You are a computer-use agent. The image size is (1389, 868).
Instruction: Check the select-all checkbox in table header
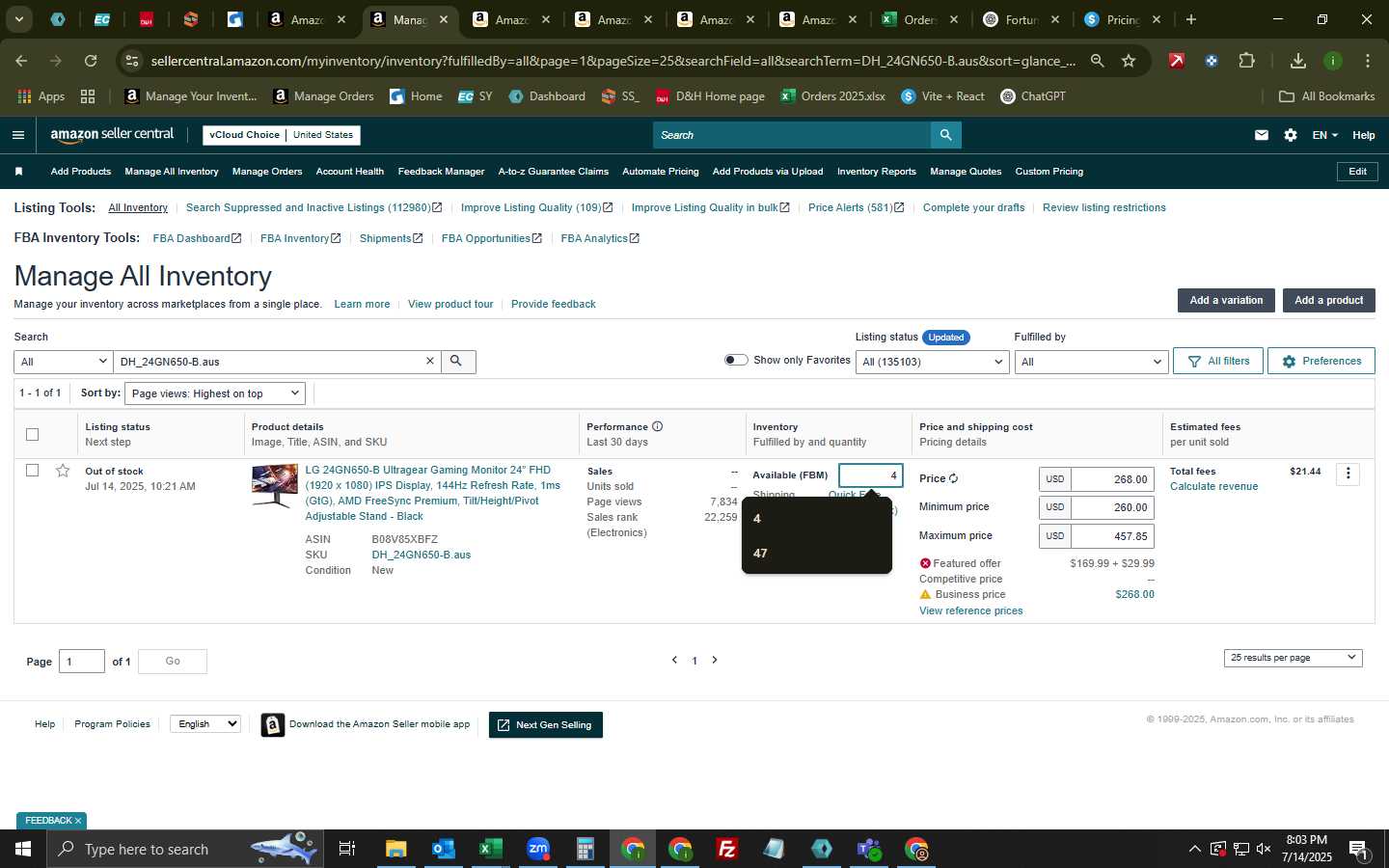coord(32,434)
